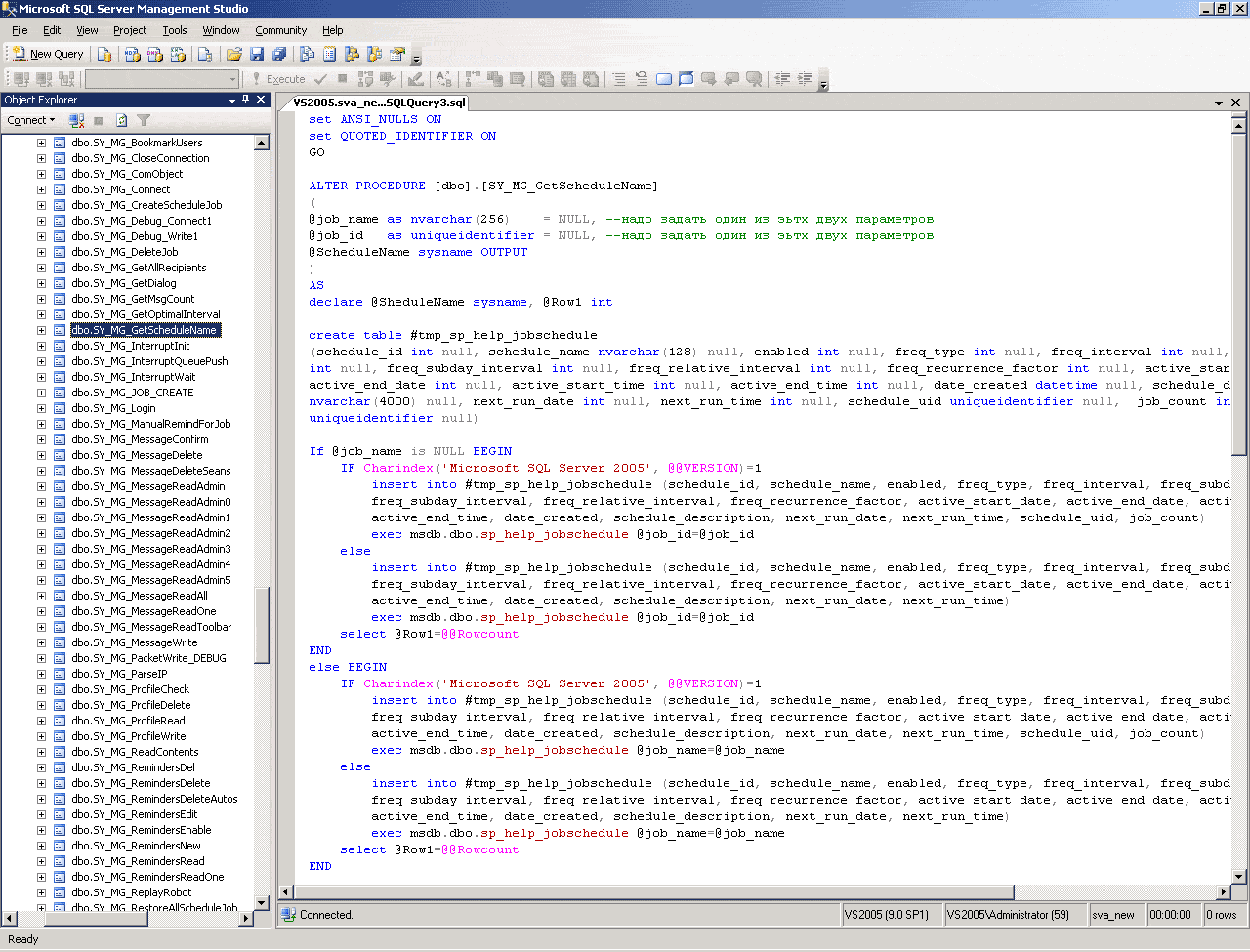Screen dimensions: 1250x952
Task: Select the SQLQuery3.sql document tab
Action: pos(380,103)
